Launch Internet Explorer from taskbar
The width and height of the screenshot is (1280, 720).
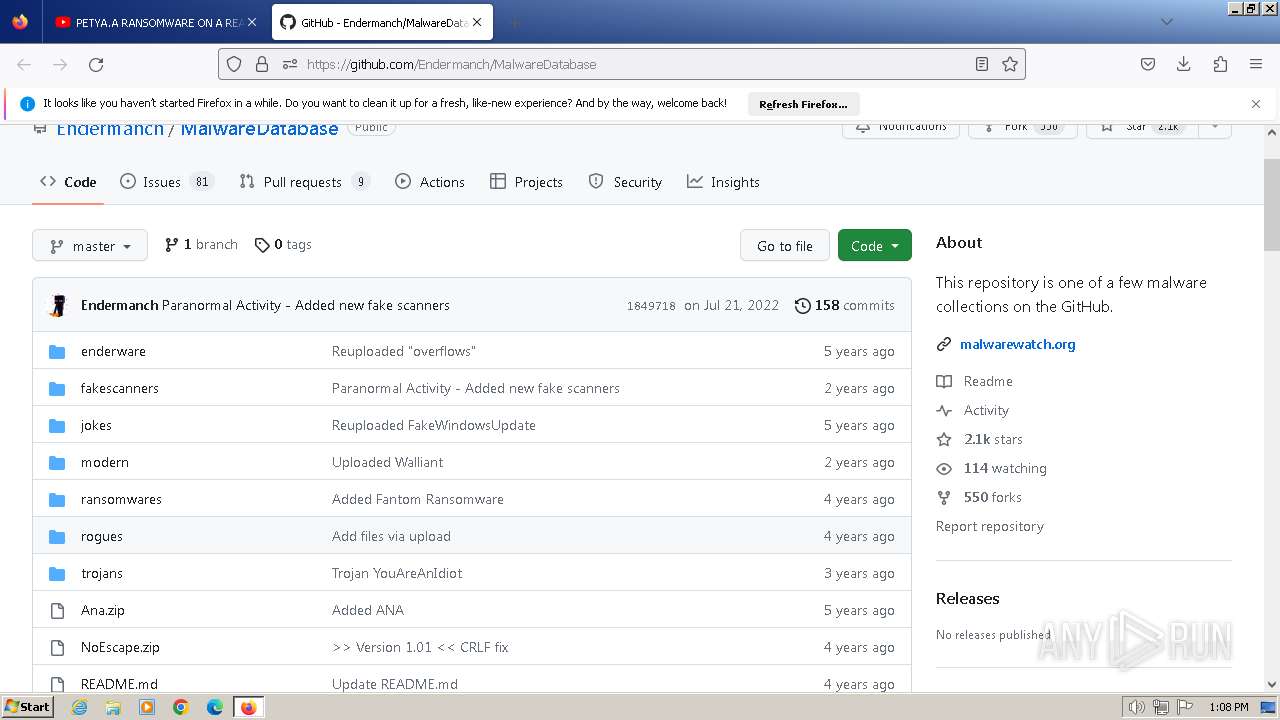pos(79,707)
